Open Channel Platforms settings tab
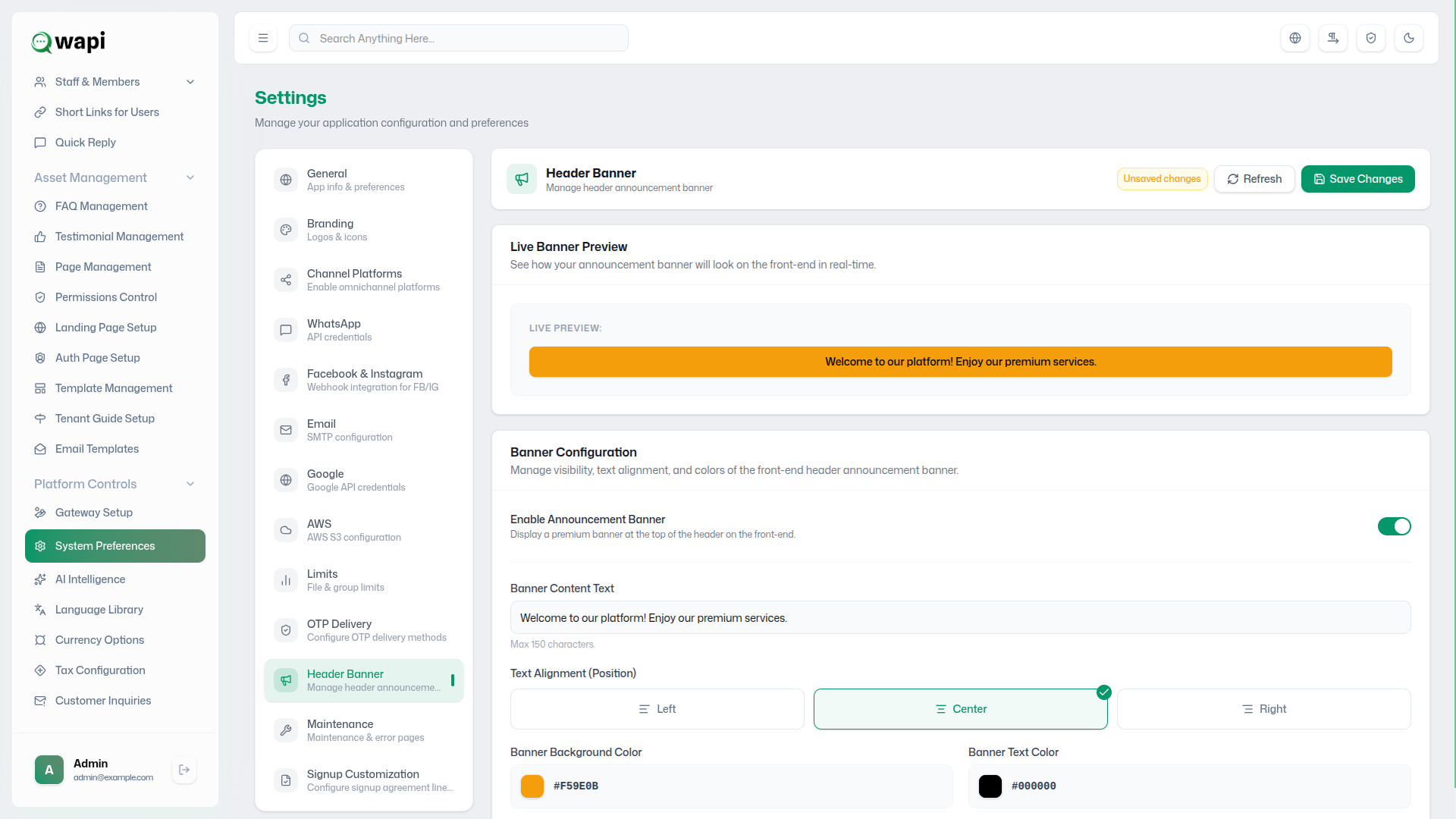Image resolution: width=1456 pixels, height=819 pixels. click(364, 280)
